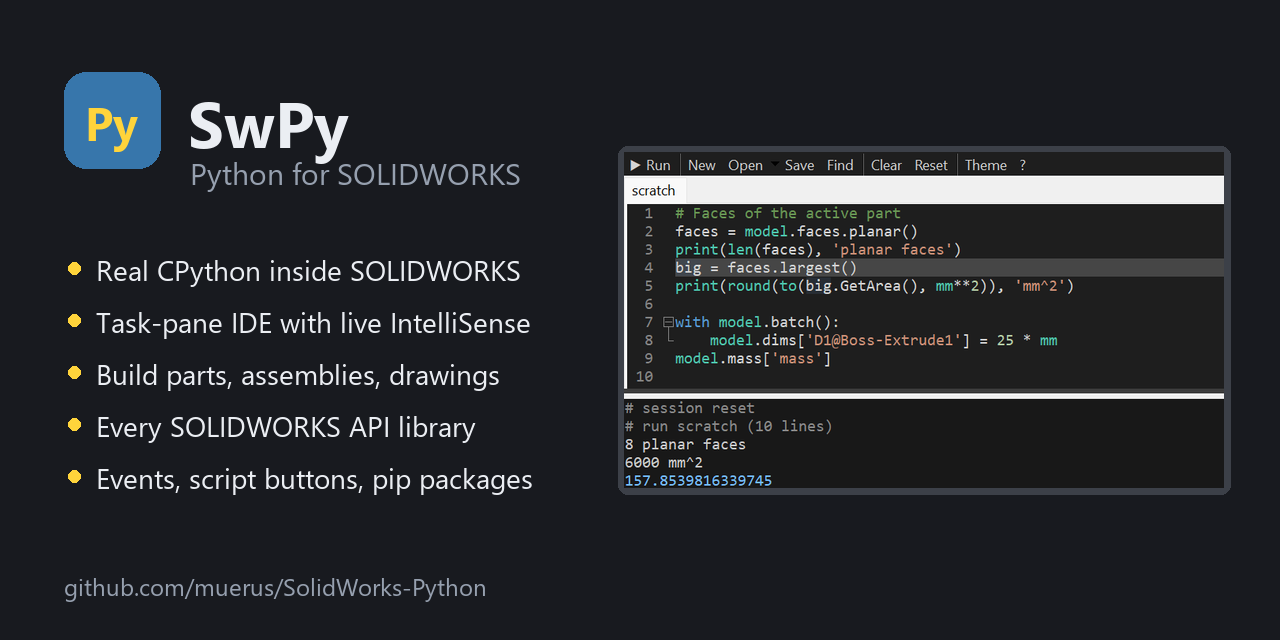Viewport: 1280px width, 640px height.
Task: Click the Open toolbar button
Action: [745, 165]
